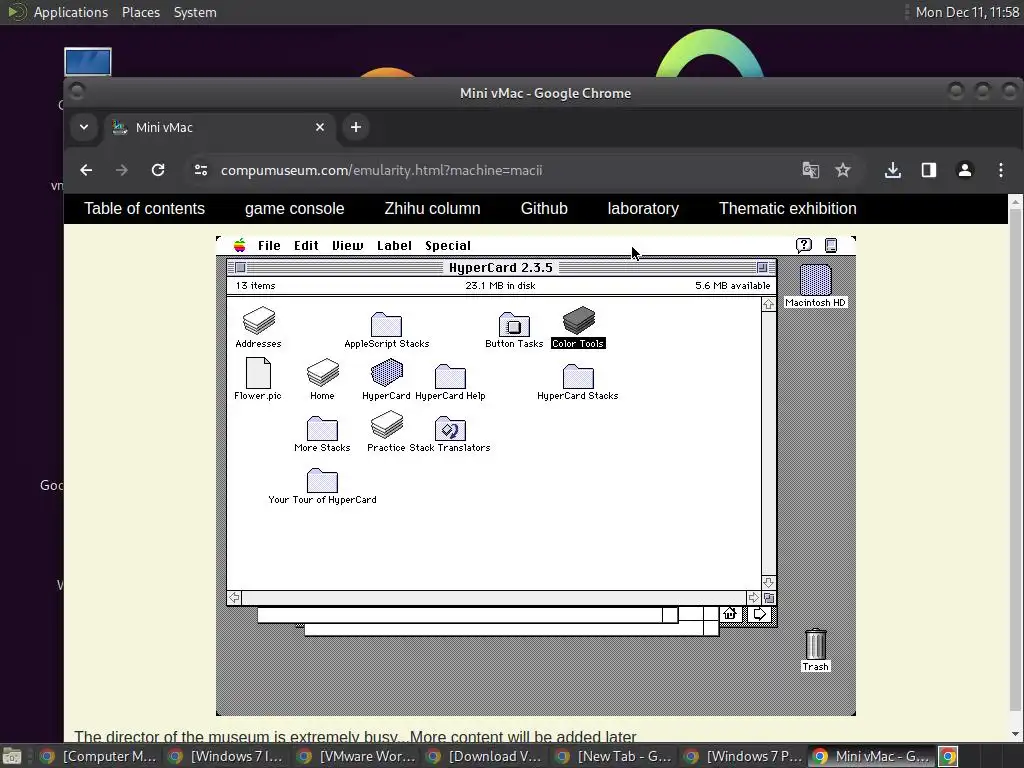Click Chrome's back arrow
Screen dimensions: 1024x768
[x=86, y=170]
